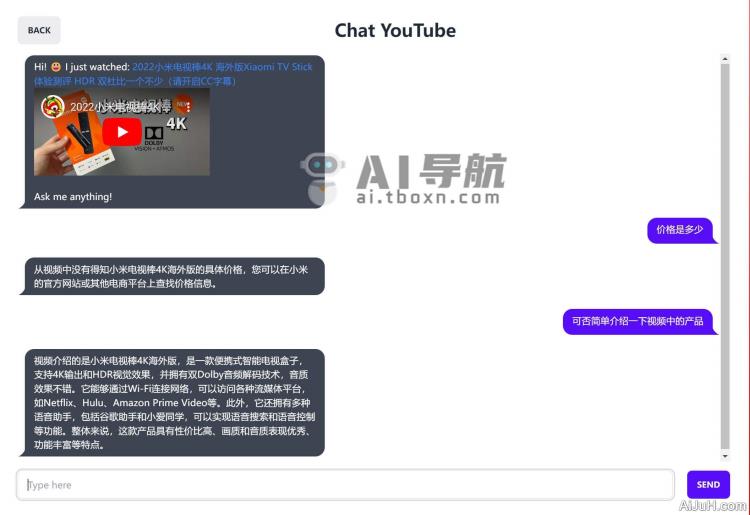
Task: Click the scrollbar down arrow
Action: (725, 456)
